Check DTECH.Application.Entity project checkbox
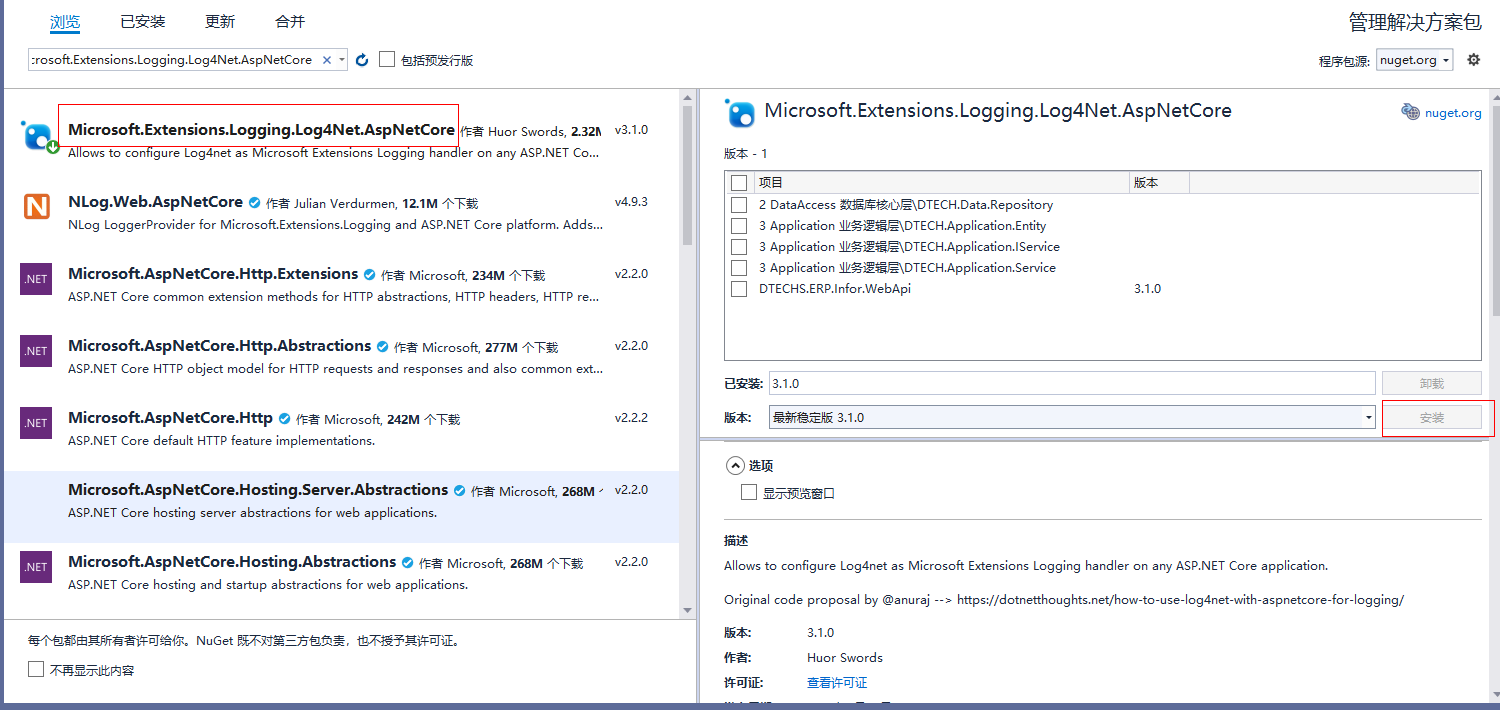 (x=739, y=226)
